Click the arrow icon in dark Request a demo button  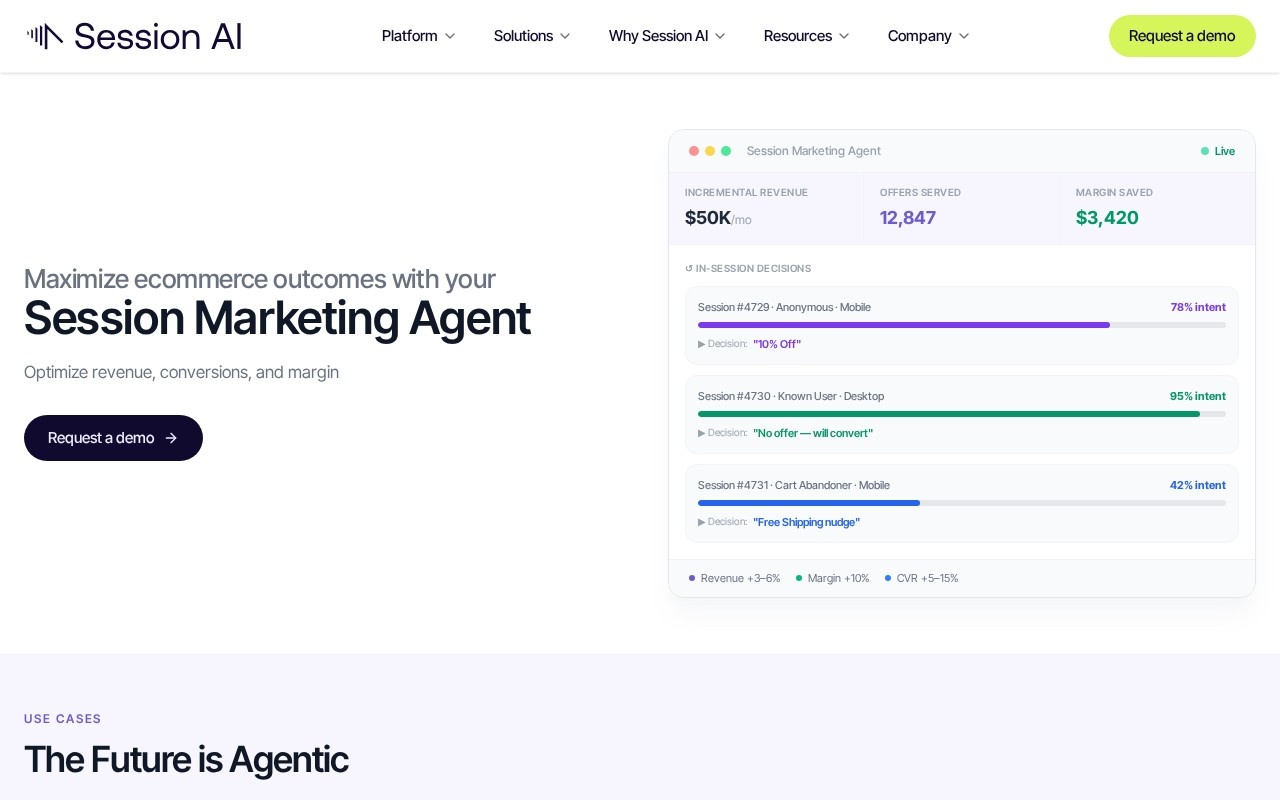tap(171, 438)
